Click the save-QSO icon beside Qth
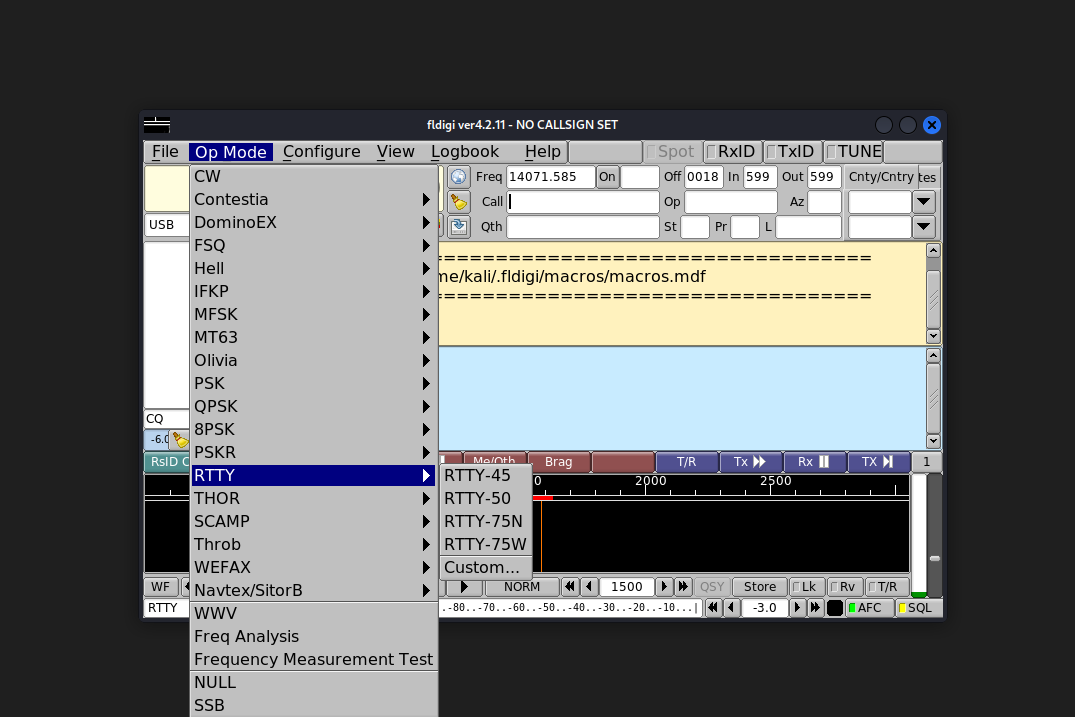Viewport: 1075px width, 717px height. coord(459,226)
